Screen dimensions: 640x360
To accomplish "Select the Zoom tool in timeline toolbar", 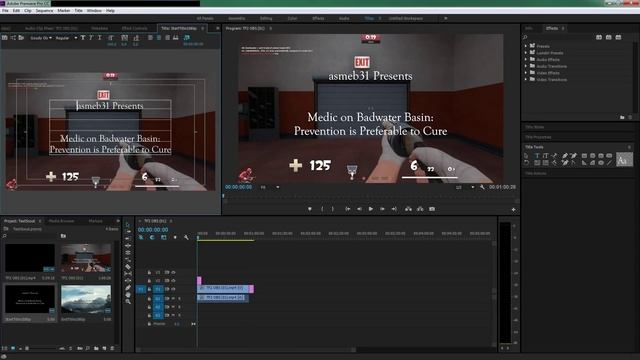I will [x=128, y=302].
